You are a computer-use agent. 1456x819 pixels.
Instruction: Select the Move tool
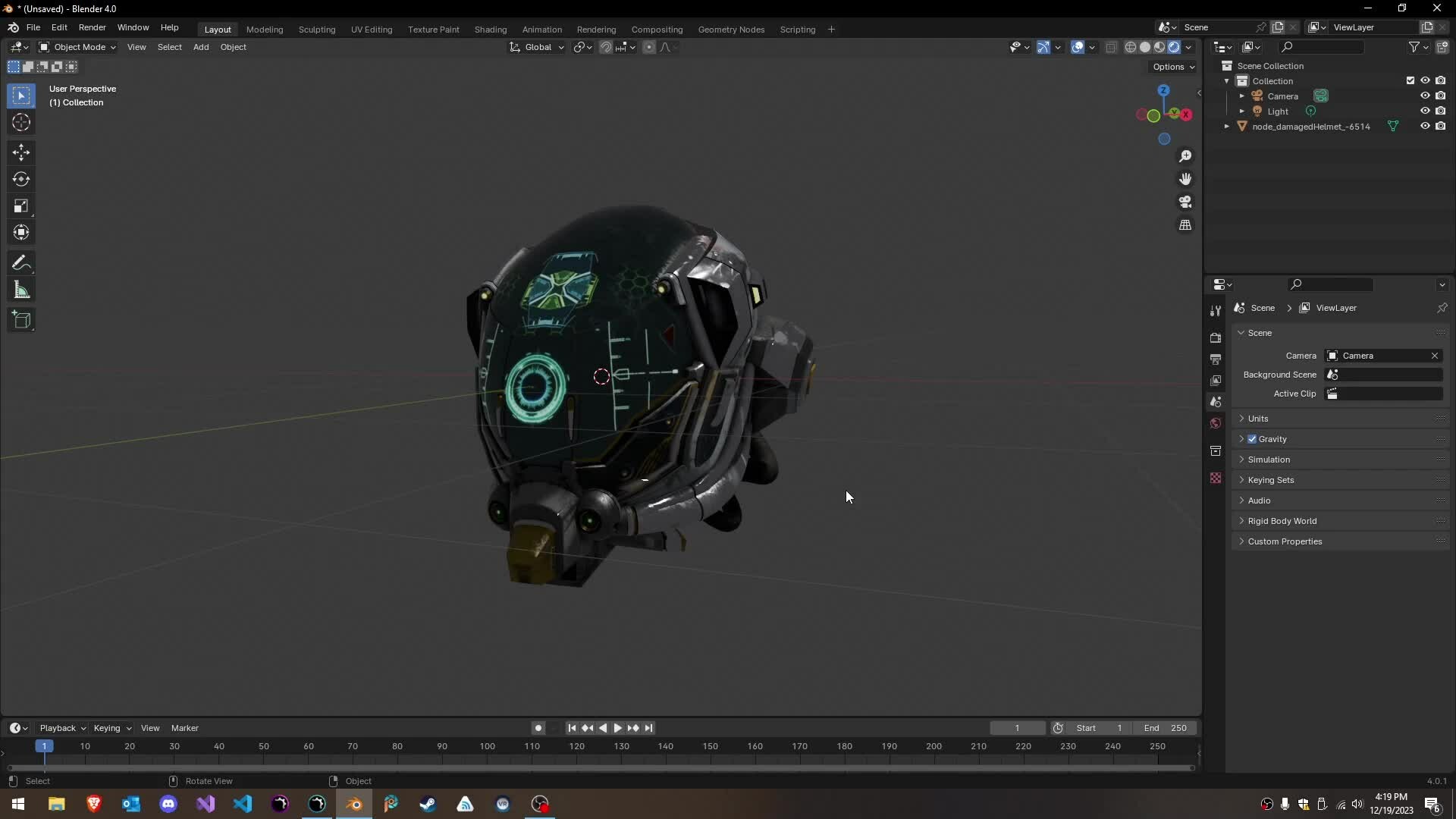[21, 152]
